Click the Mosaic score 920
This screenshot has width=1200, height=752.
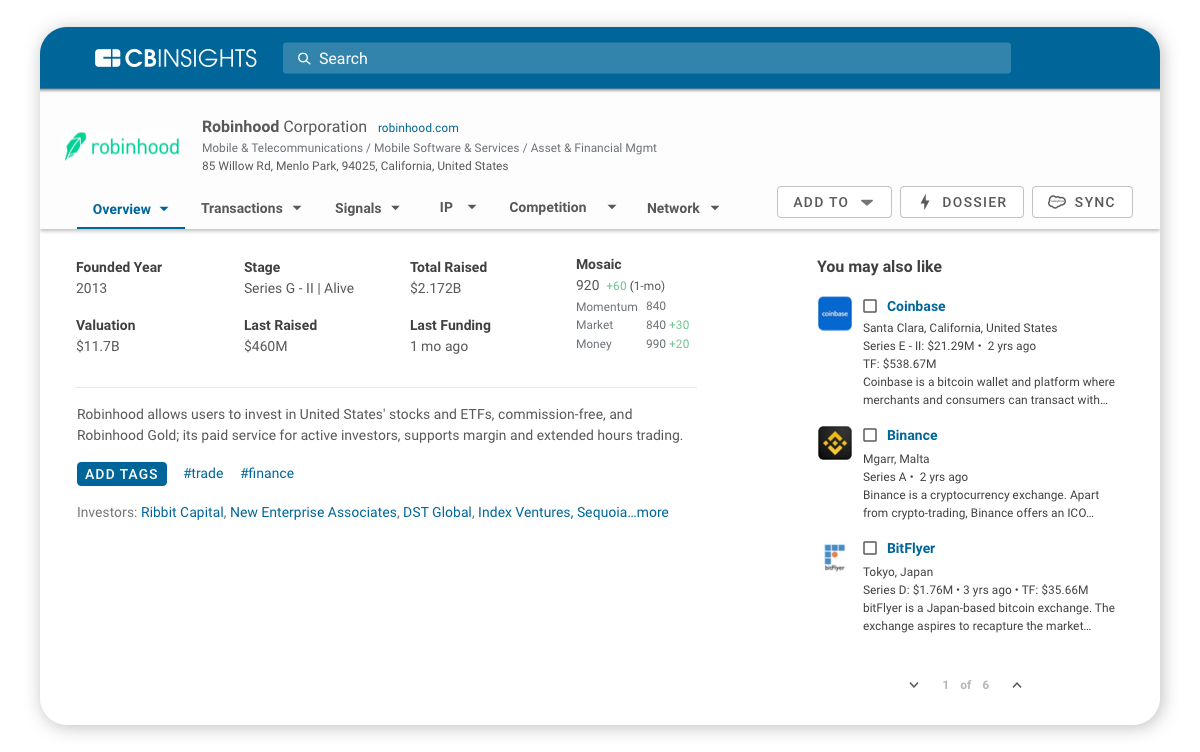[x=588, y=285]
